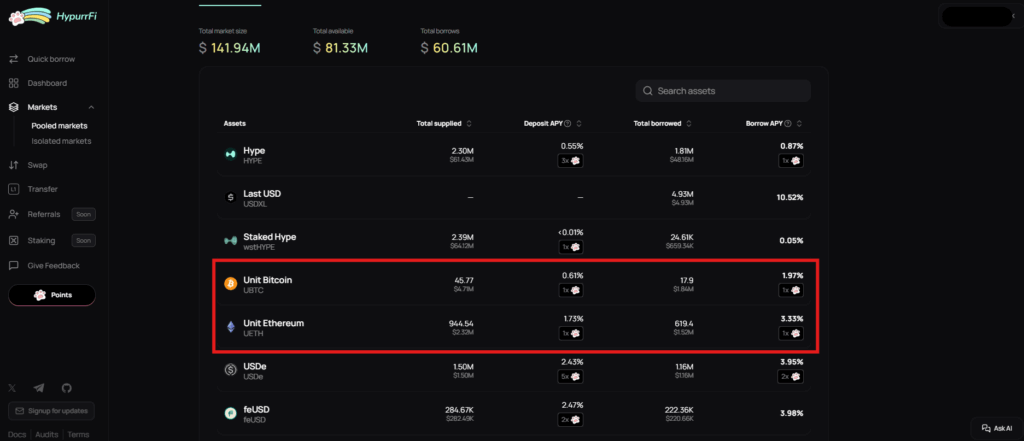Click the Assets column header
The image size is (1024, 441).
[235, 123]
